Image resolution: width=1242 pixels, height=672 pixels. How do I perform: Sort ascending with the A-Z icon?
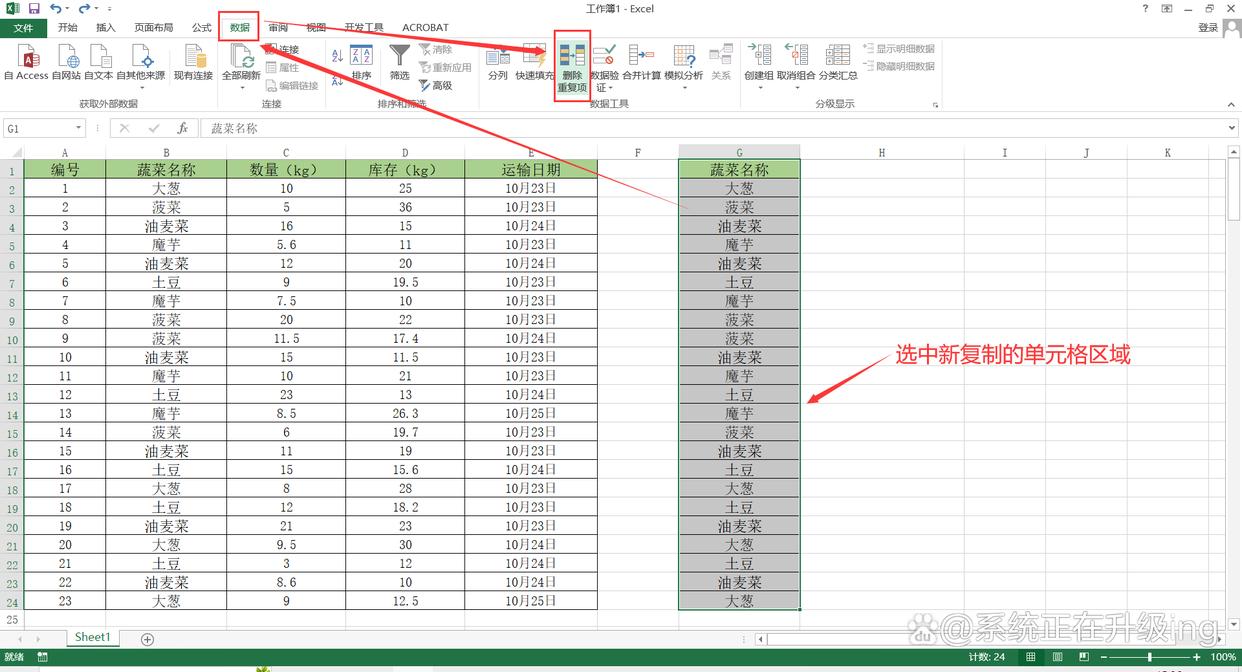[337, 57]
